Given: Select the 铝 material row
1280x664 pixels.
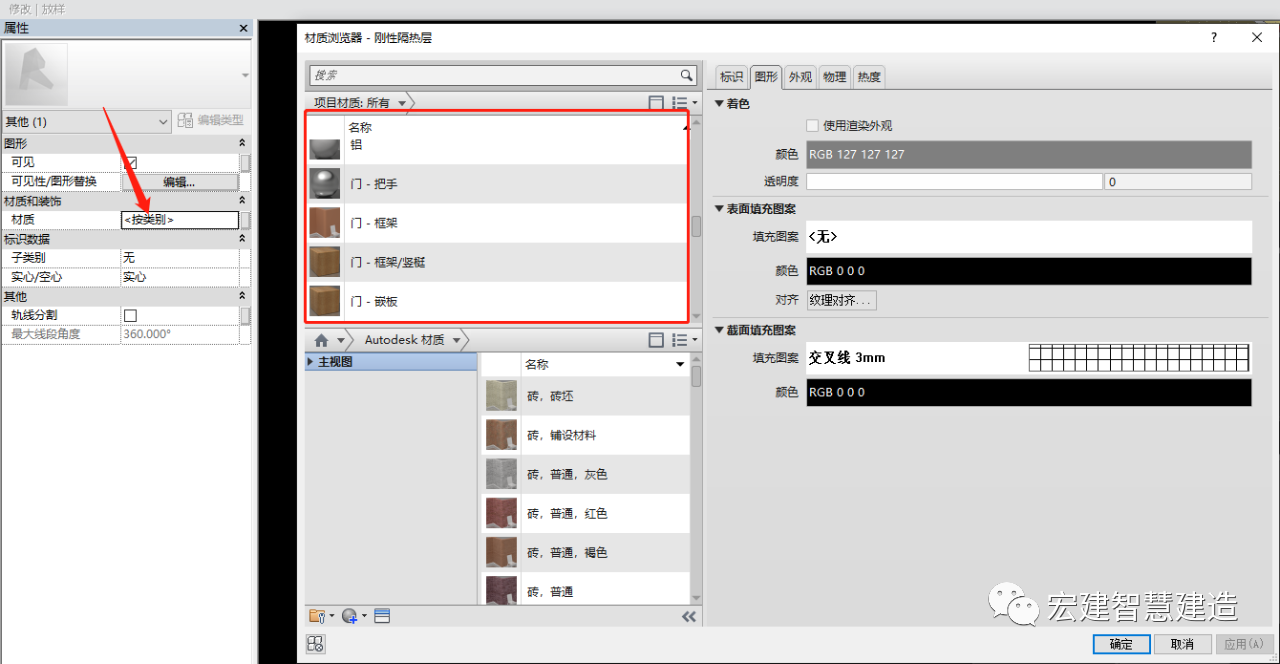Looking at the screenshot, I should [x=497, y=148].
